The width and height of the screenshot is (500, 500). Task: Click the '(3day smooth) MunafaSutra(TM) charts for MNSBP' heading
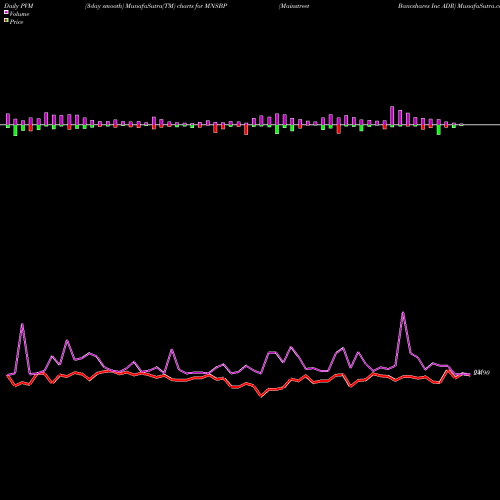(156, 6)
